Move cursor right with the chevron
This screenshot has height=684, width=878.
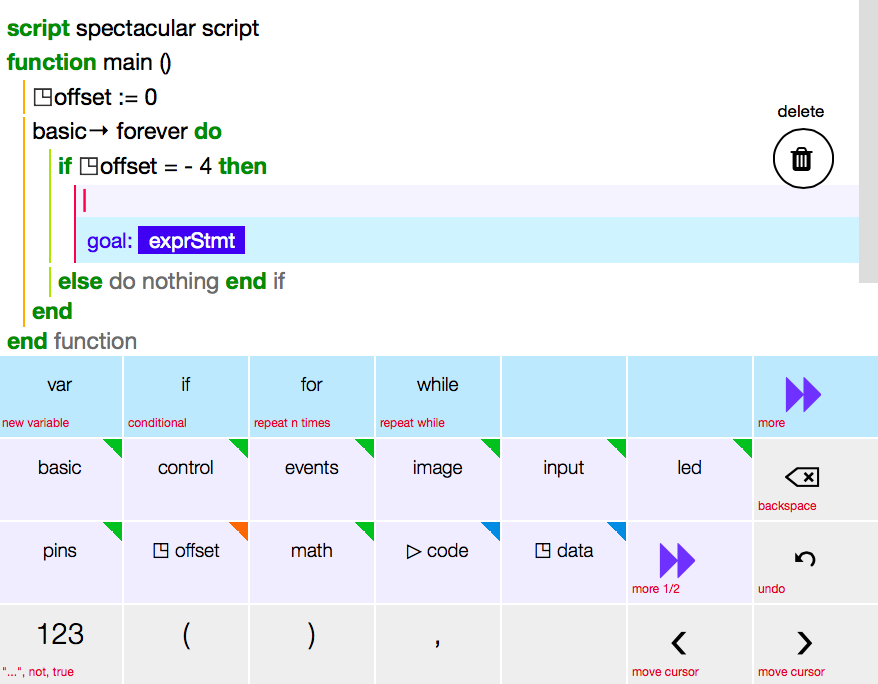(804, 643)
